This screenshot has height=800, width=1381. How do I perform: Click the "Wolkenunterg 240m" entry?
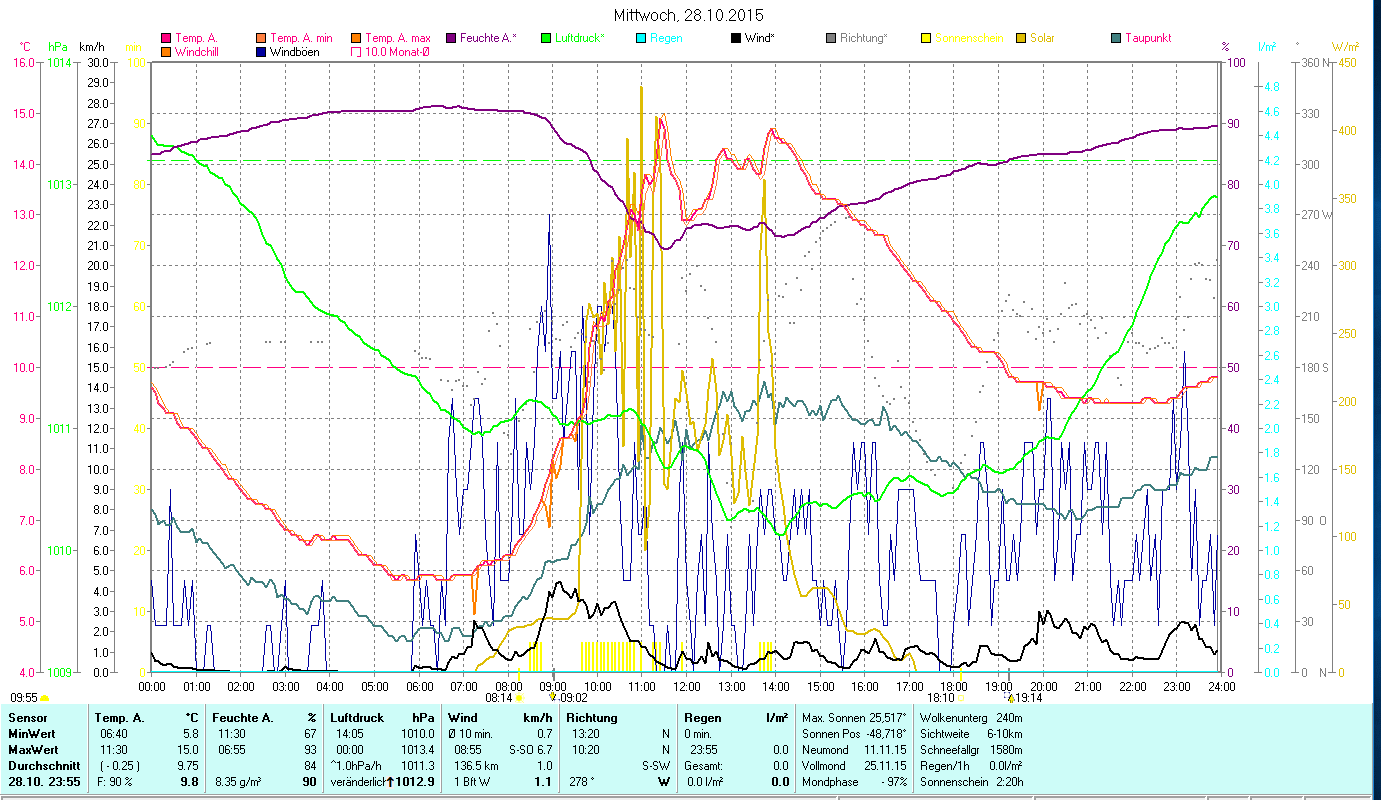click(970, 718)
